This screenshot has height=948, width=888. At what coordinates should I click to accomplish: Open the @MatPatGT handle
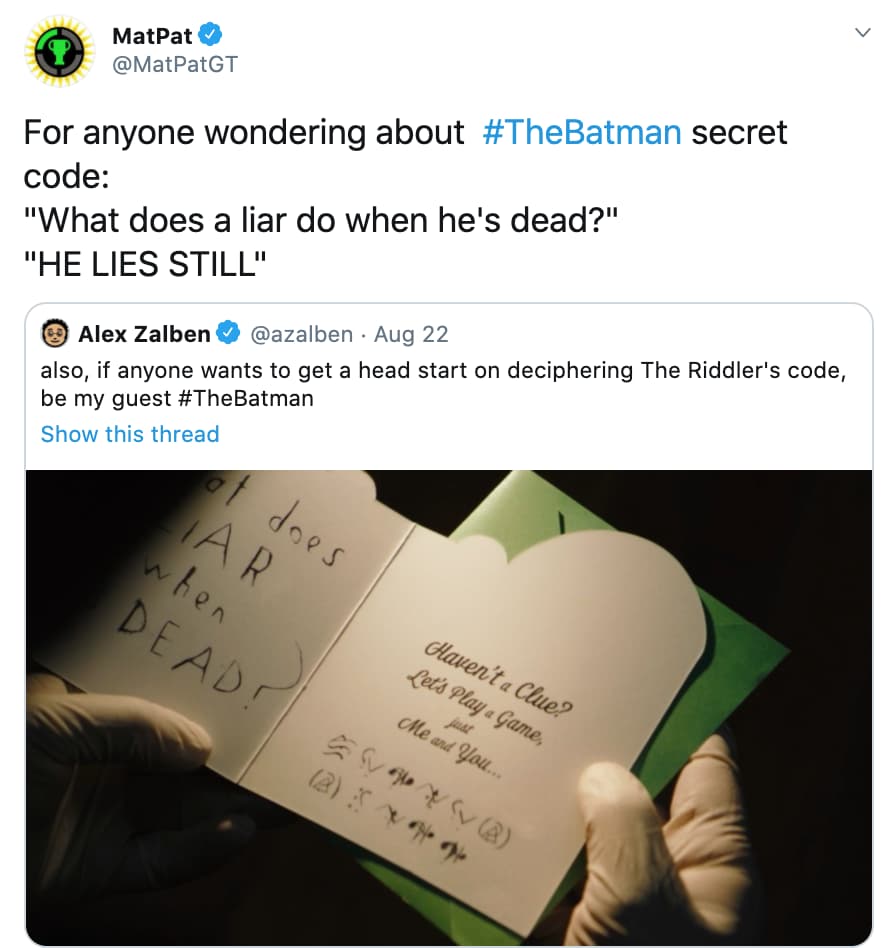click(175, 64)
